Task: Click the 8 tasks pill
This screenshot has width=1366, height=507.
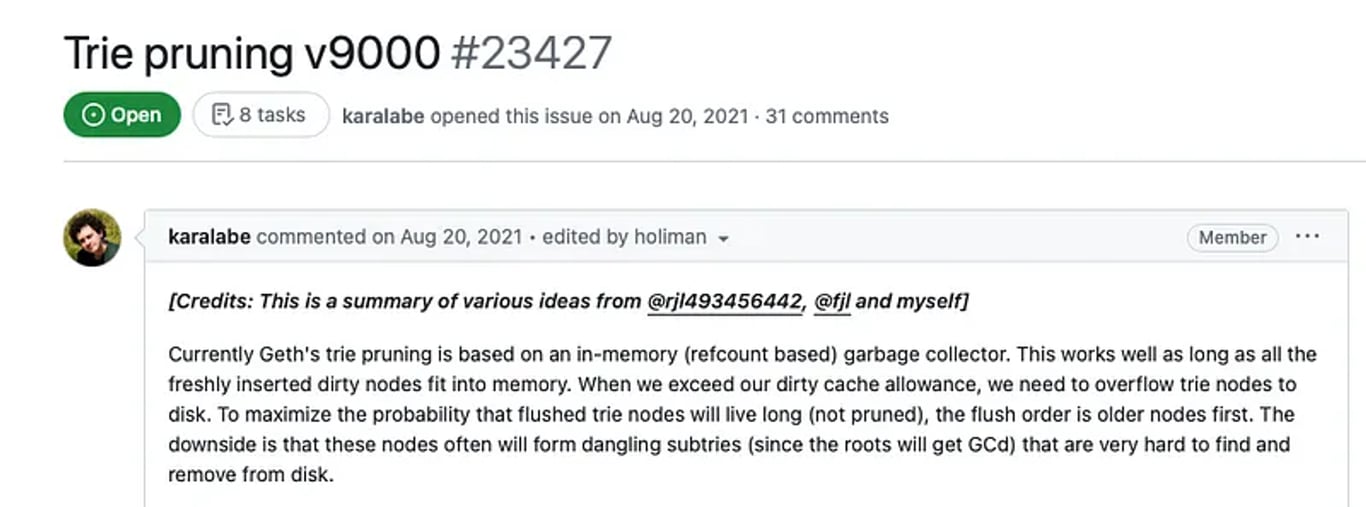Action: coord(261,115)
